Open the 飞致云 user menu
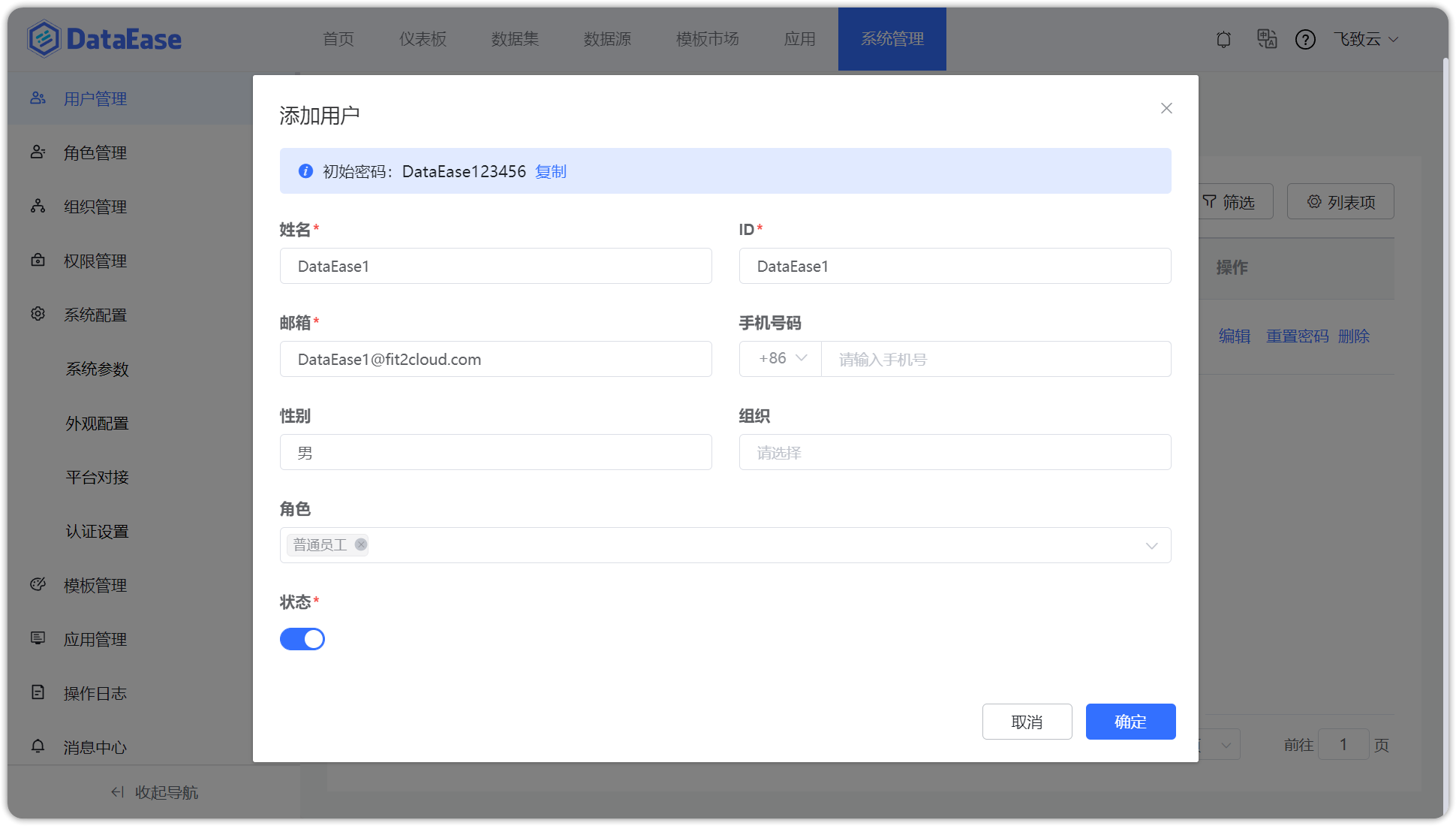Image resolution: width=1456 pixels, height=826 pixels. [x=1365, y=39]
